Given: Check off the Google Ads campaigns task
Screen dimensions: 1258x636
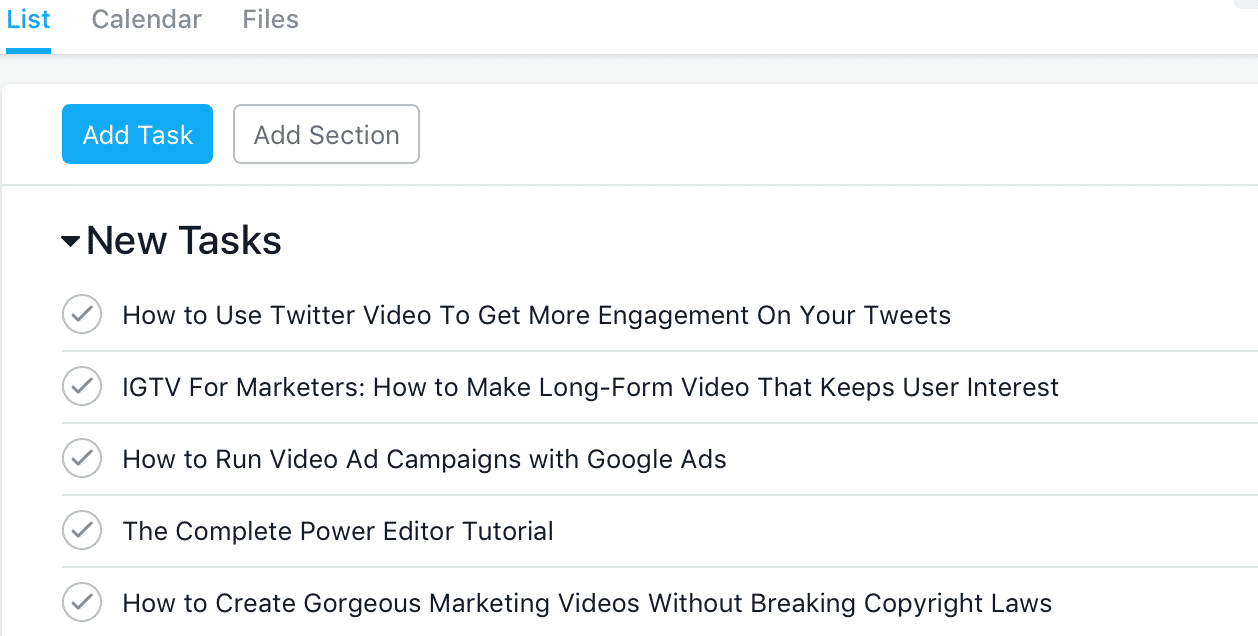Looking at the screenshot, I should [82, 459].
